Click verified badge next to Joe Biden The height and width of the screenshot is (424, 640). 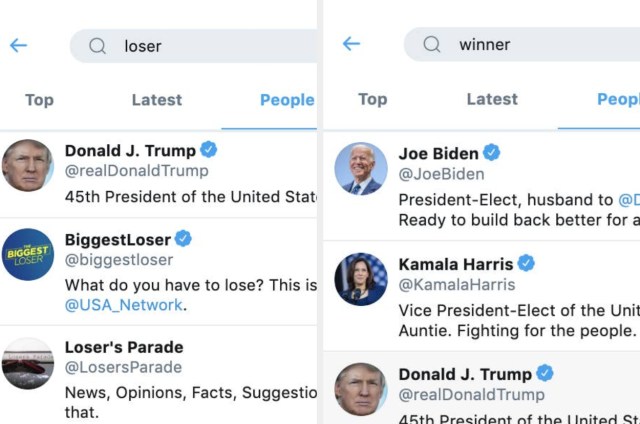click(x=491, y=153)
